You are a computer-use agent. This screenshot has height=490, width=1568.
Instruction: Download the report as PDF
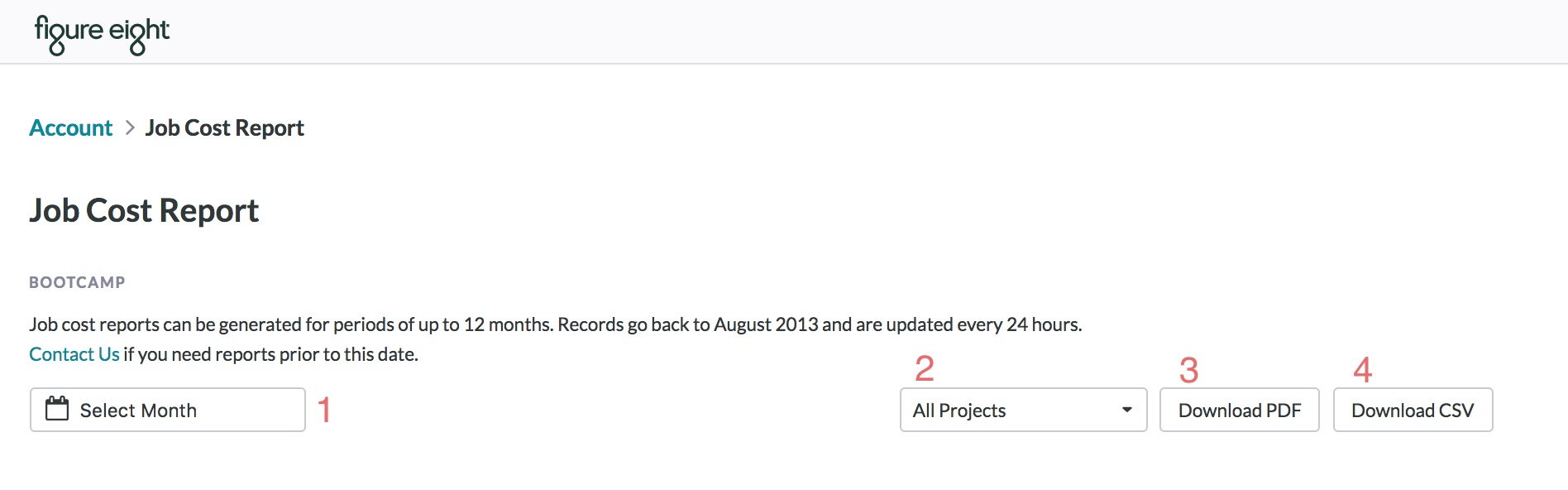point(1239,410)
